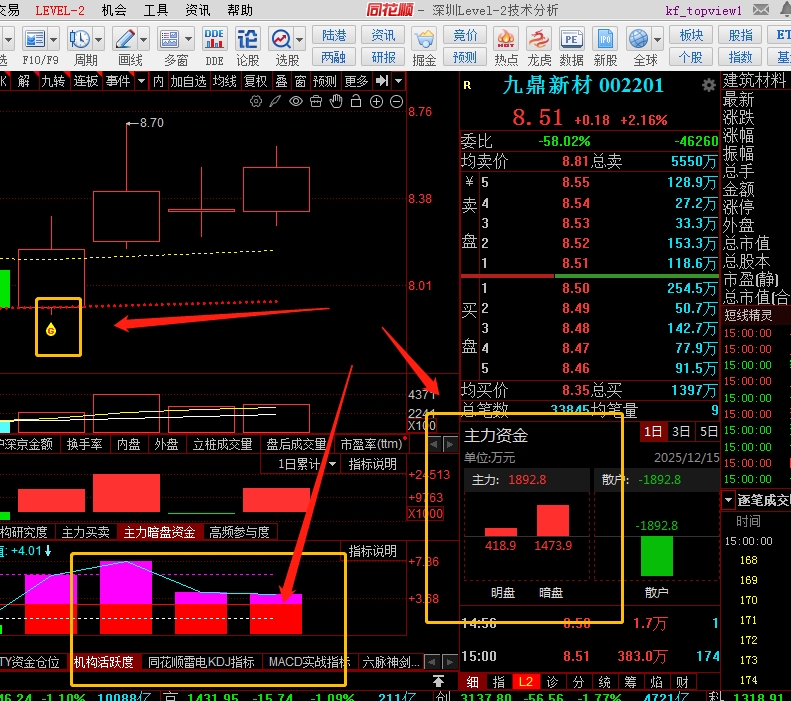
Task: Expand the 周期 dropdown arrow
Action: point(98,39)
